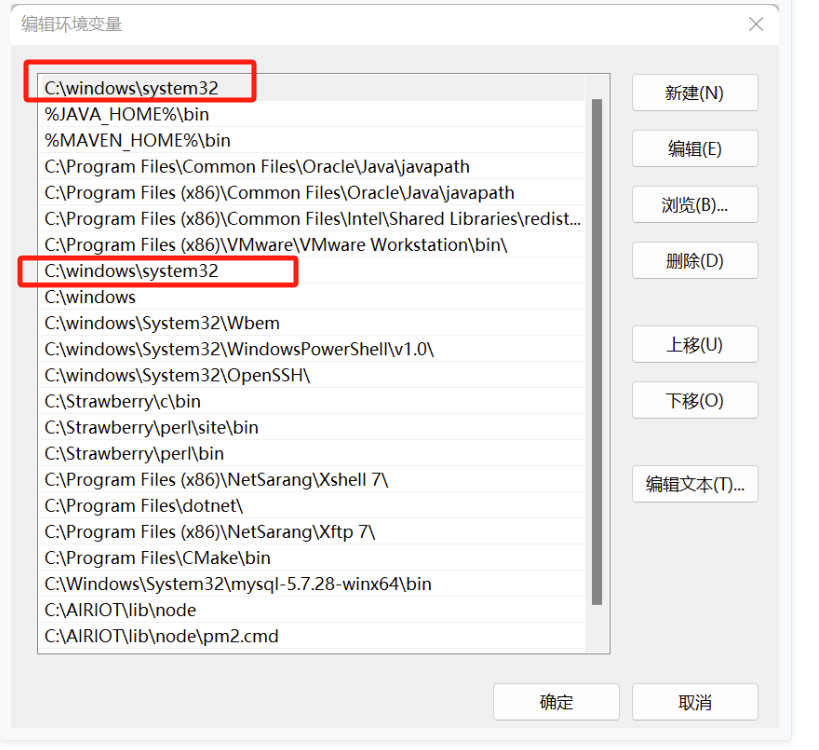Select the %JAVA_HOME%\bin entry

pyautogui.click(x=127, y=115)
